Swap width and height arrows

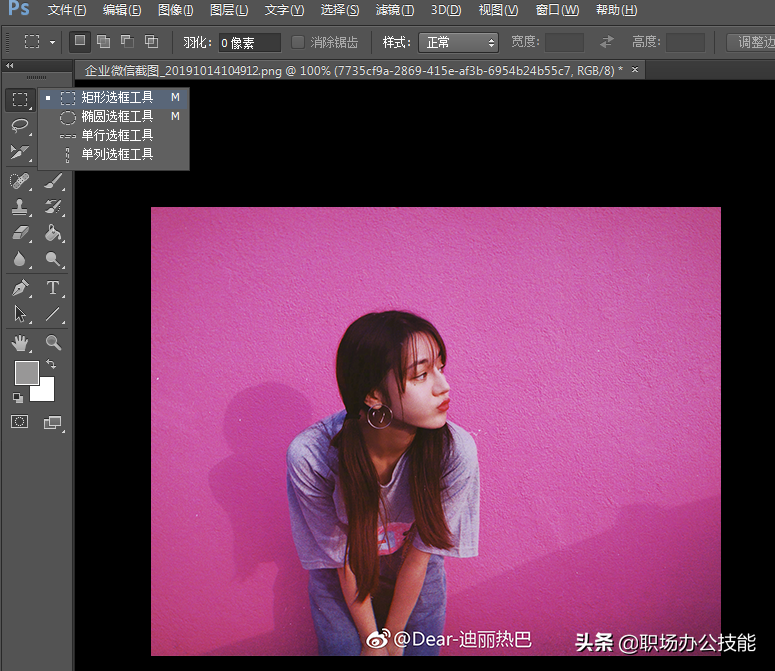(607, 42)
